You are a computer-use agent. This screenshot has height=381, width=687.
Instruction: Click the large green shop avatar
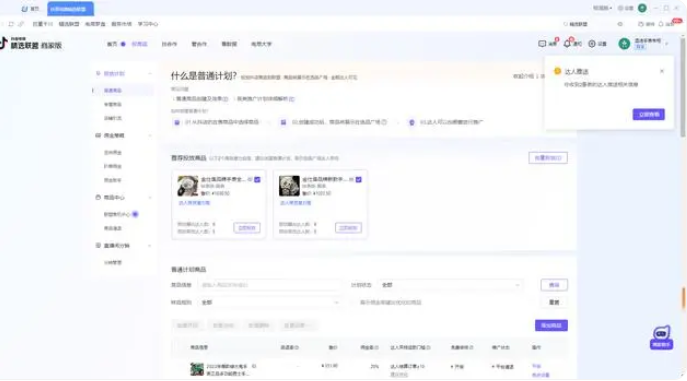624,44
